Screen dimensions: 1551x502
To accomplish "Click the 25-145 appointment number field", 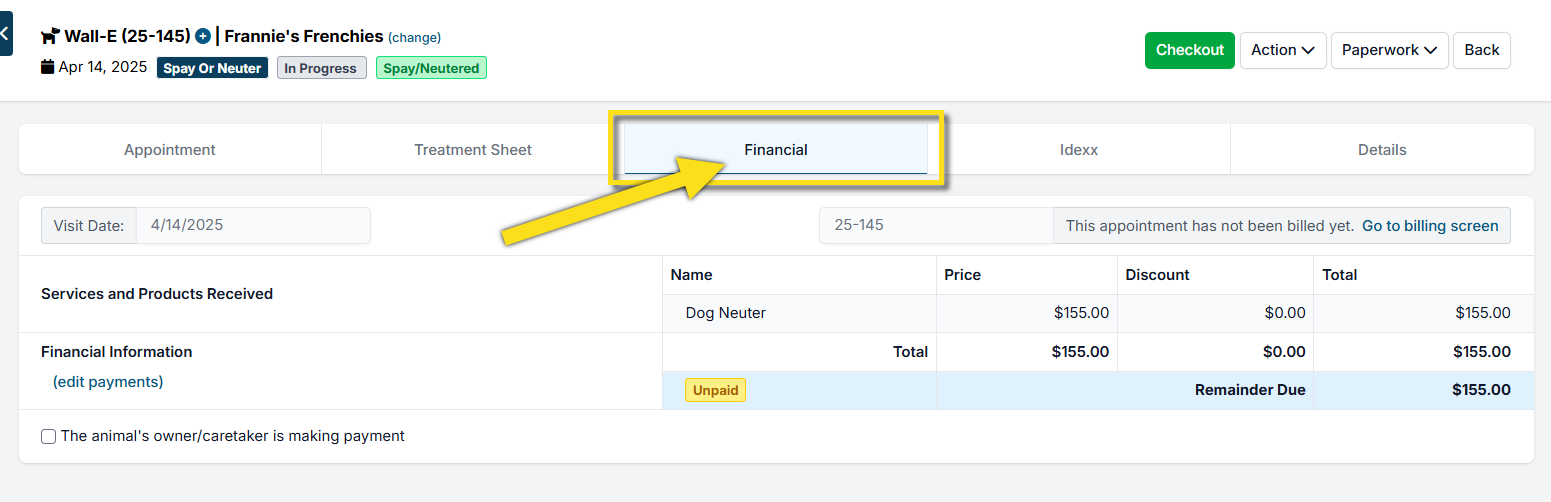I will point(935,226).
